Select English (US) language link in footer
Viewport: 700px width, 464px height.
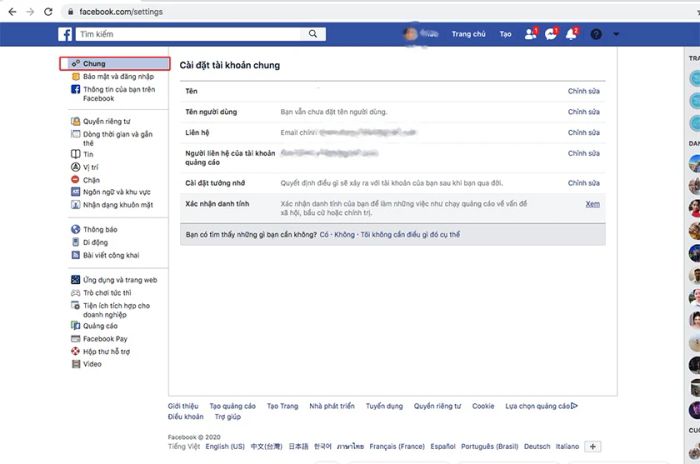pyautogui.click(x=226, y=446)
